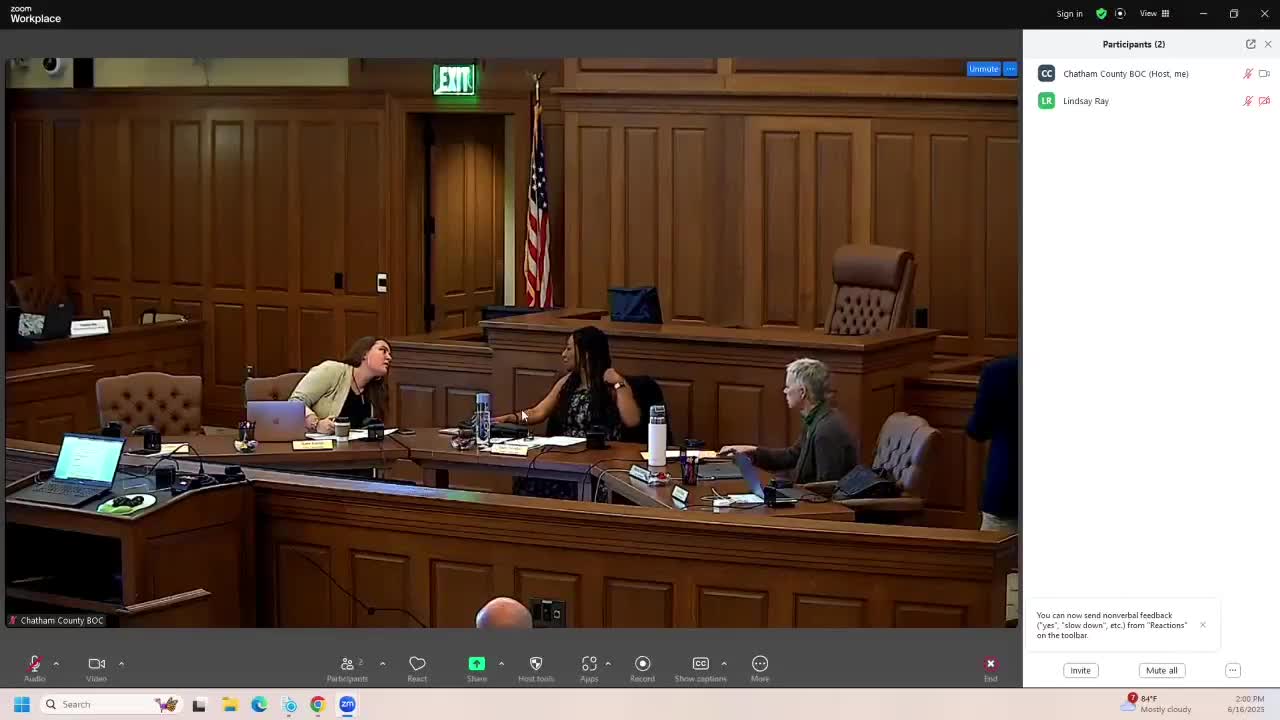The height and width of the screenshot is (720, 1280).
Task: Click Sign in at the top bar
Action: [1069, 14]
